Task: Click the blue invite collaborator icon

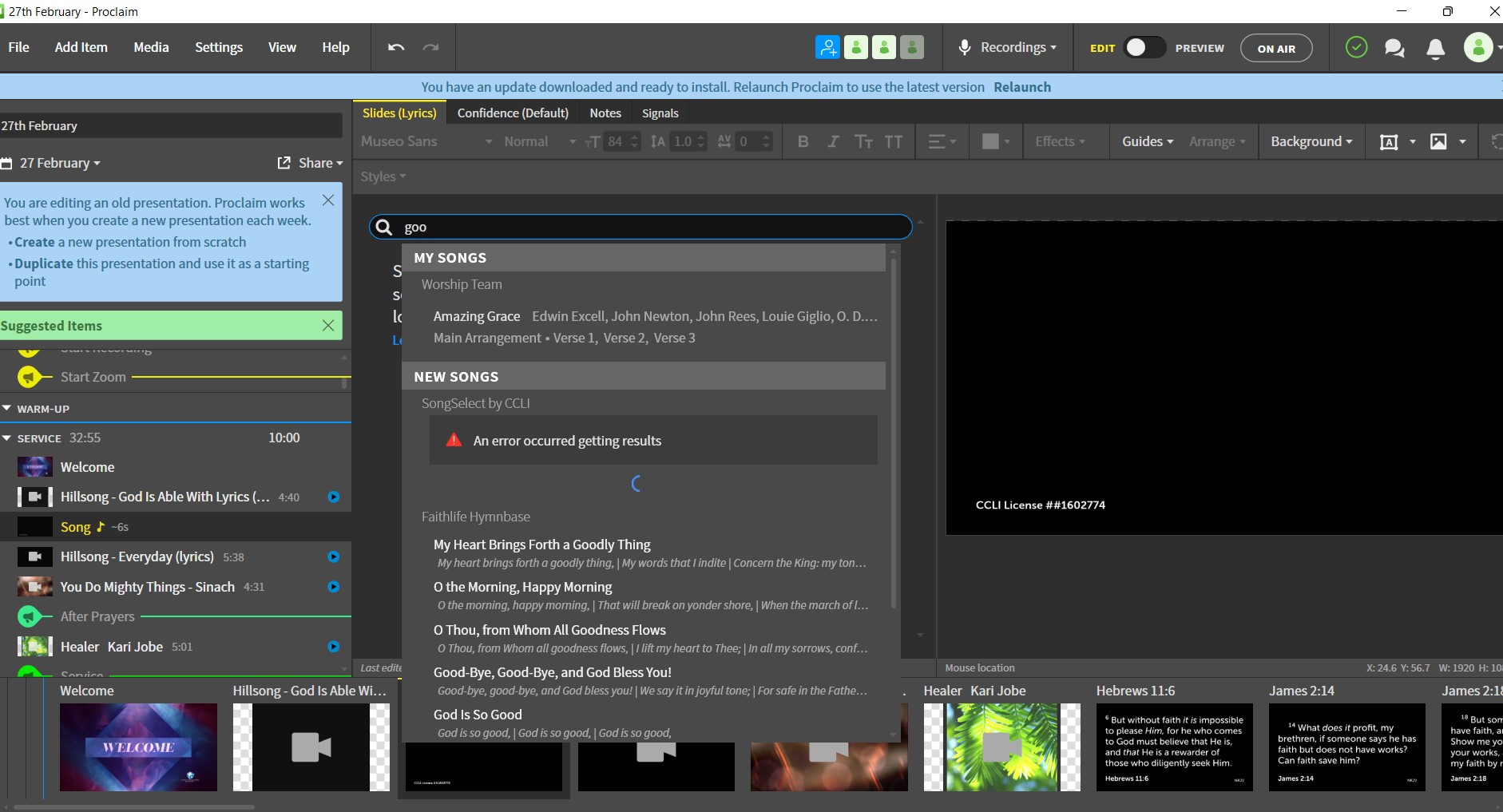Action: tap(827, 48)
